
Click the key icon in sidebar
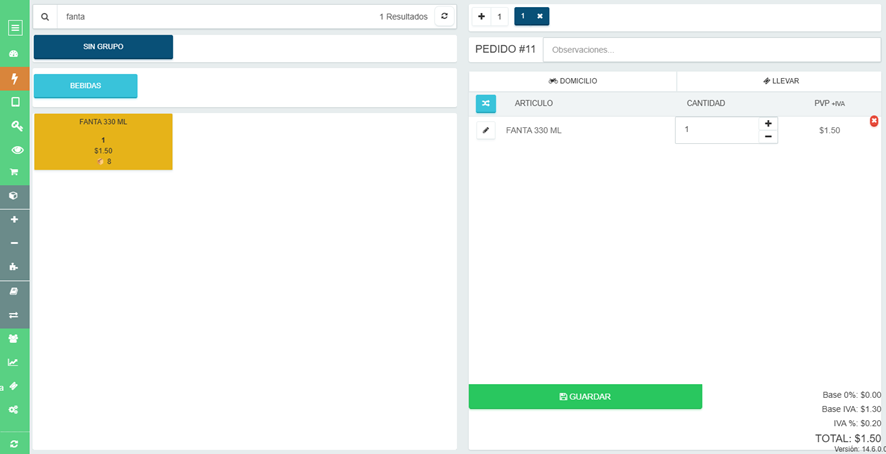click(x=16, y=126)
